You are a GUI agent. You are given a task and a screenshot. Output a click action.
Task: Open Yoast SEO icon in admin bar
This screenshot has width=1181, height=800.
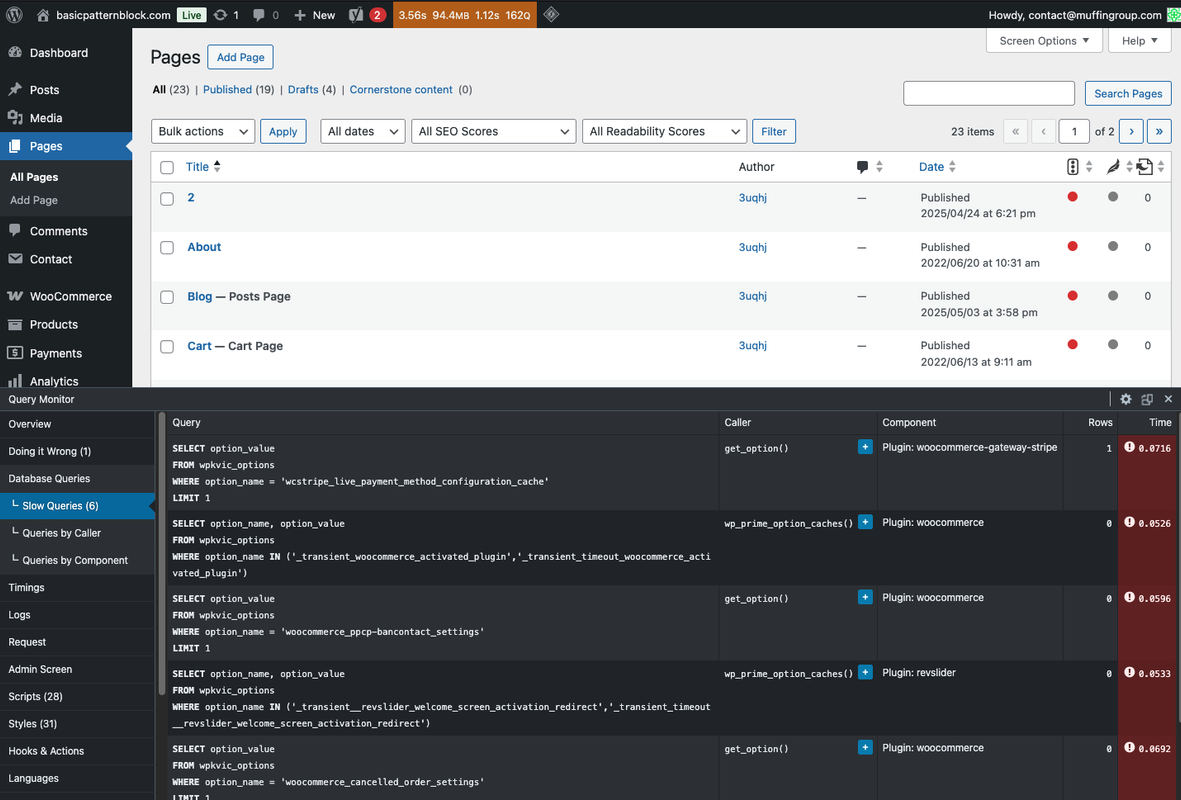coord(356,15)
